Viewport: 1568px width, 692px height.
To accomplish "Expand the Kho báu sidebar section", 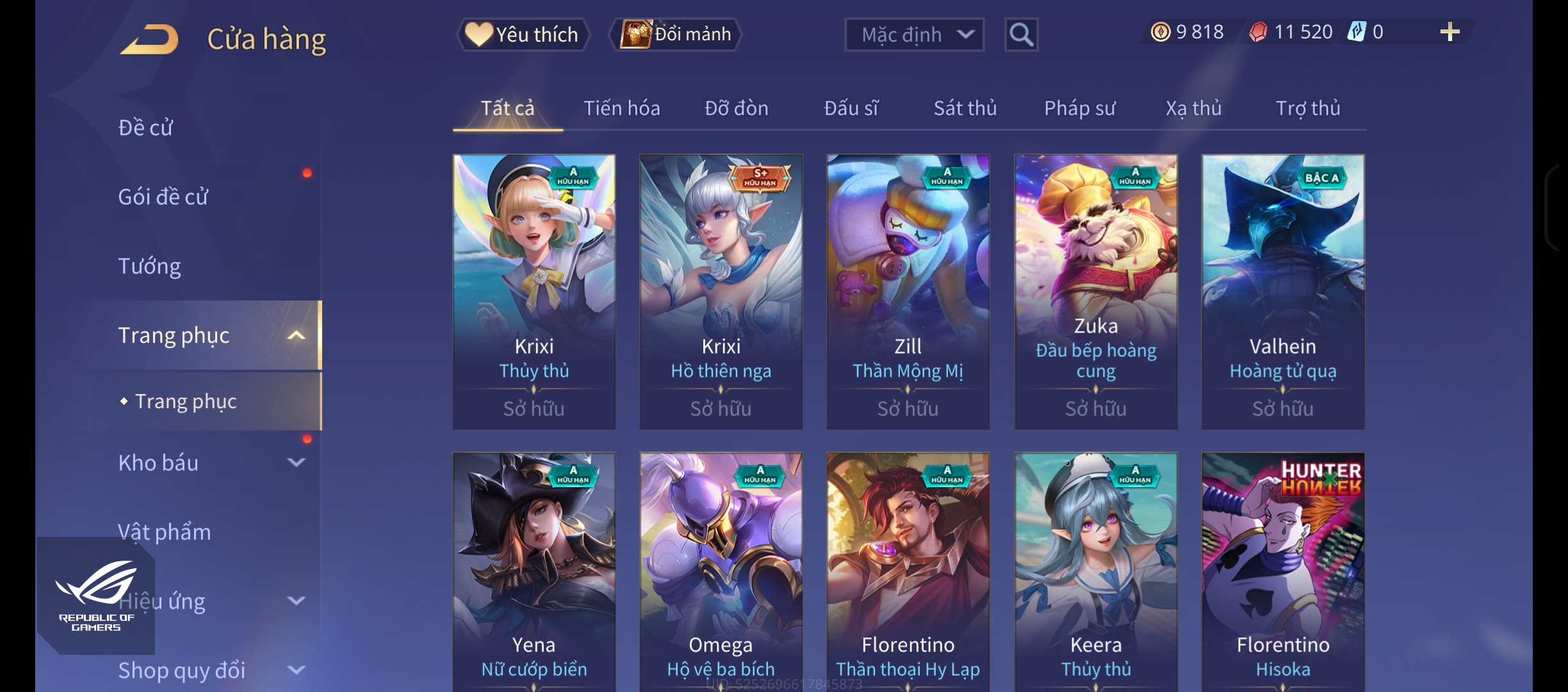I will [296, 462].
